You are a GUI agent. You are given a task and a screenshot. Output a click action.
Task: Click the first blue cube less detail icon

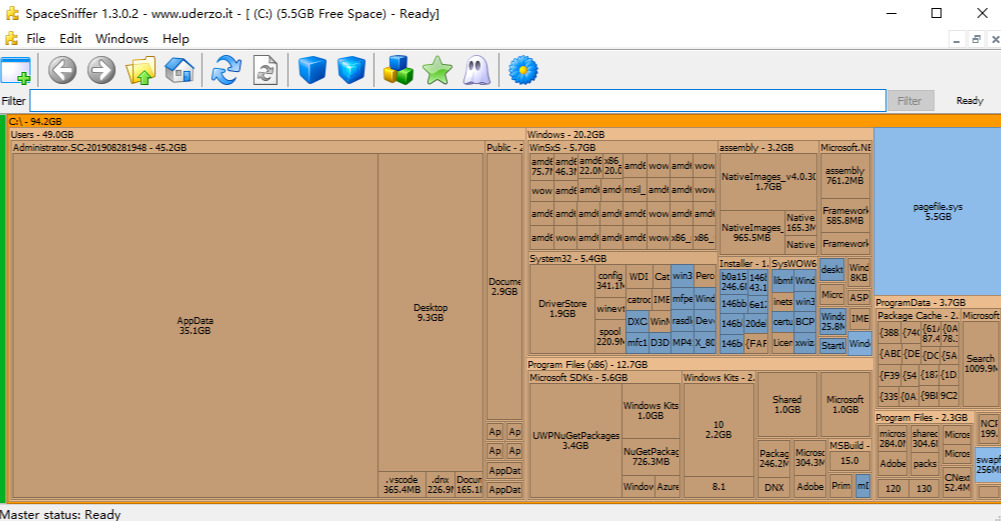[312, 70]
